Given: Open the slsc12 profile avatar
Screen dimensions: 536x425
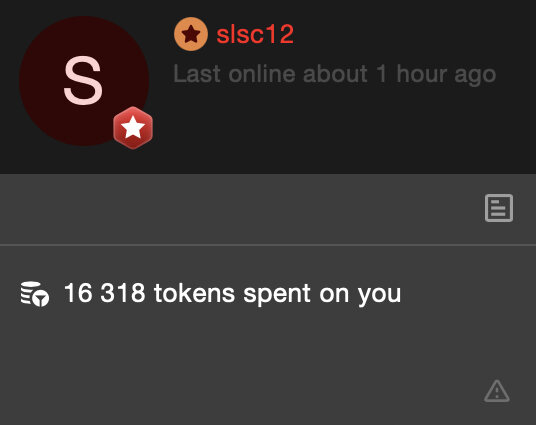Looking at the screenshot, I should point(84,81).
